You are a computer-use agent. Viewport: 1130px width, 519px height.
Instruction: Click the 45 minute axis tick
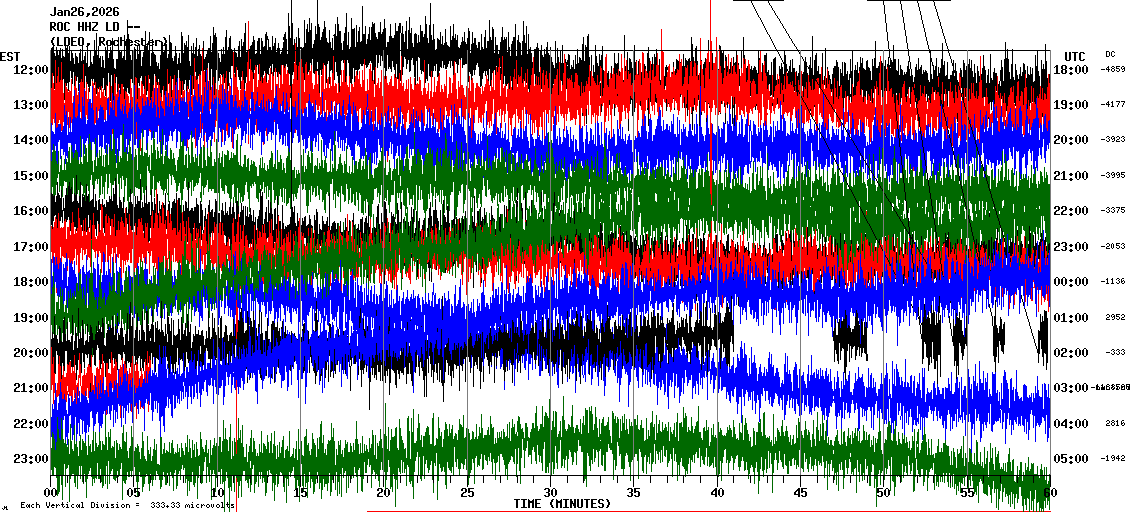800,493
